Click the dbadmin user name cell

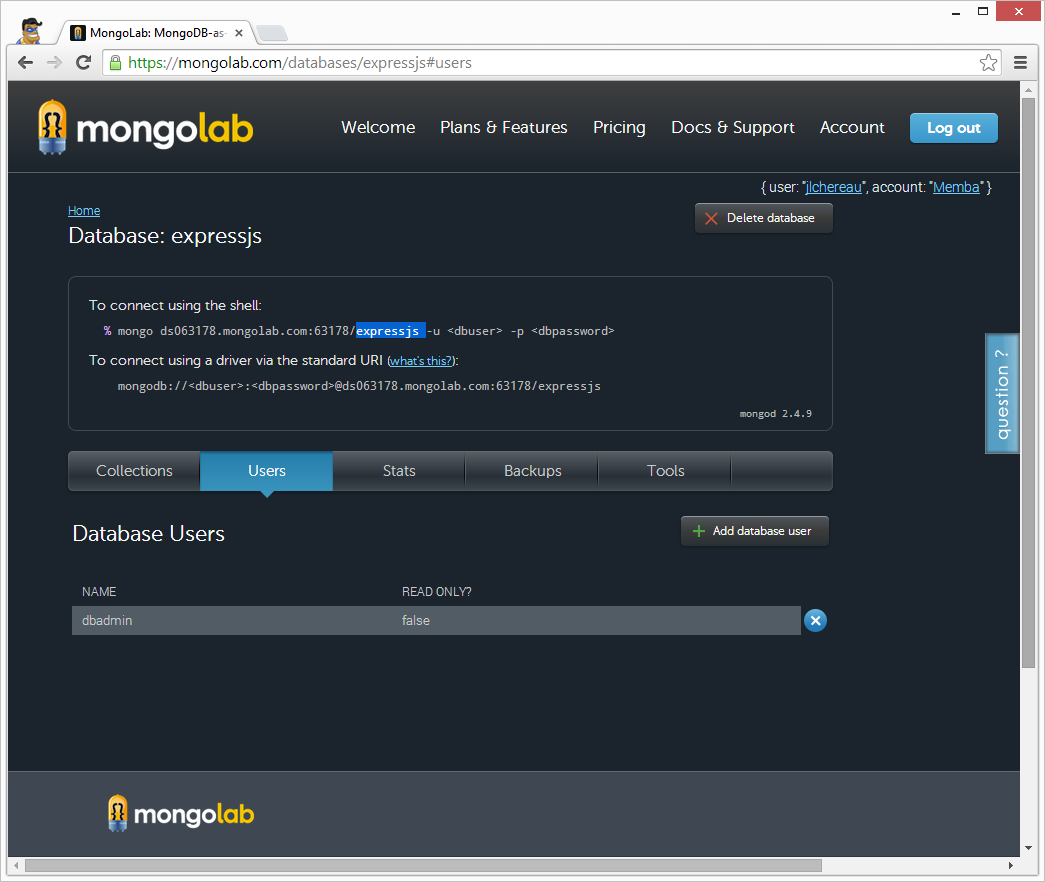(x=107, y=621)
